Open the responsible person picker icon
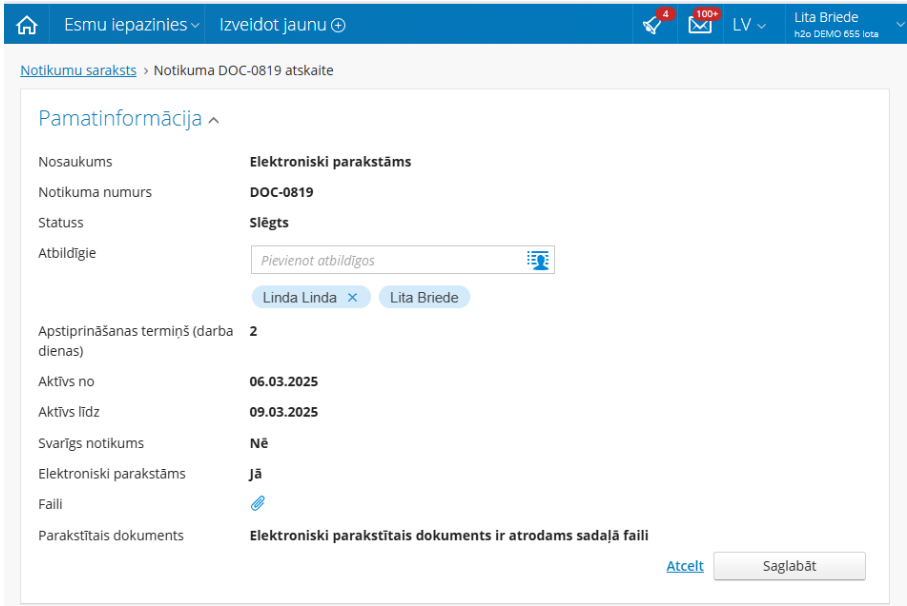 click(x=538, y=260)
